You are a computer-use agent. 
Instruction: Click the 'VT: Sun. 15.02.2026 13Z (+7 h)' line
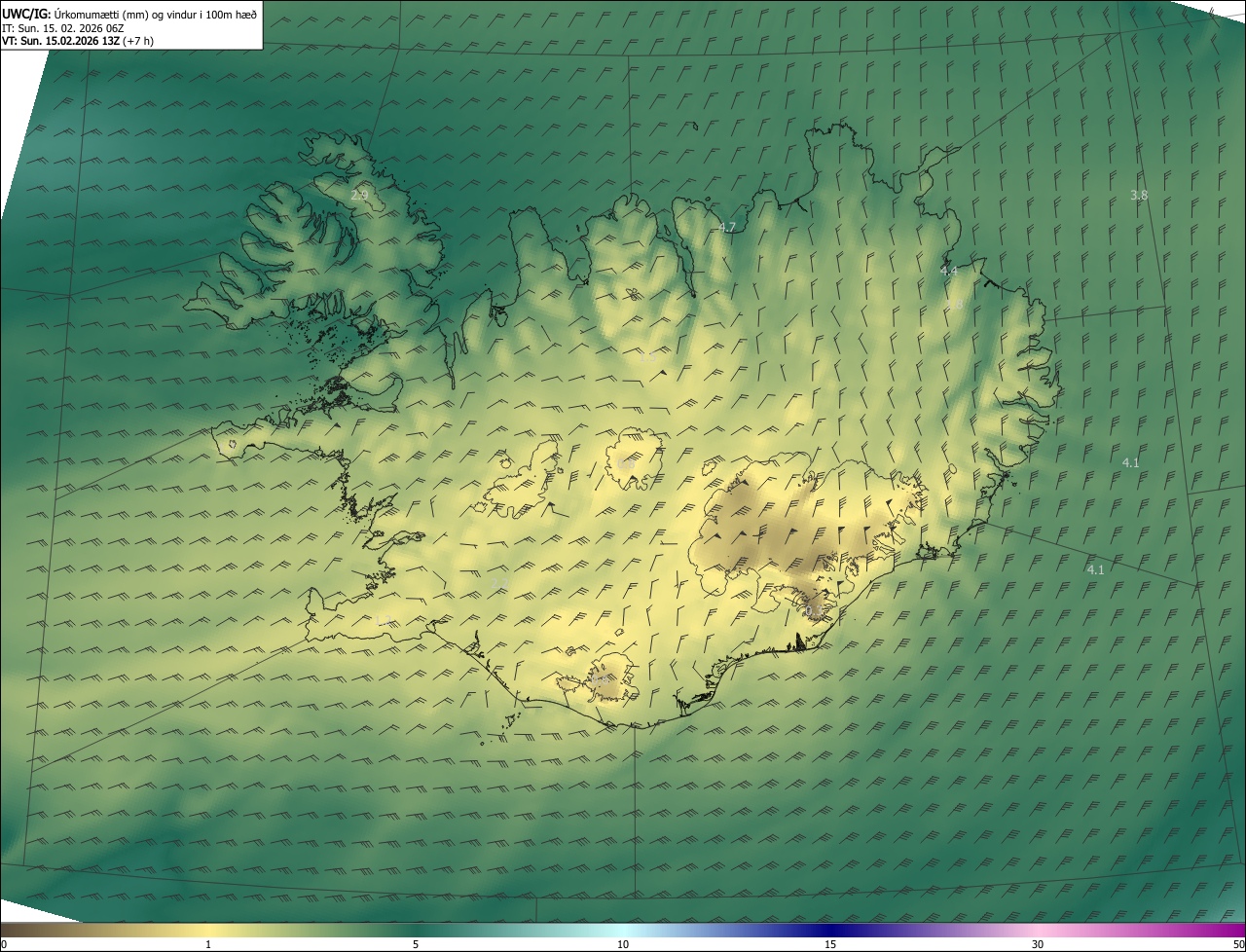coord(77,41)
